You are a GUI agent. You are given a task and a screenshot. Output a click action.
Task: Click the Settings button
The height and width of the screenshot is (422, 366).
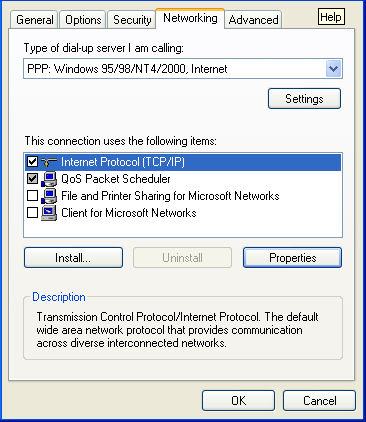coord(304,99)
